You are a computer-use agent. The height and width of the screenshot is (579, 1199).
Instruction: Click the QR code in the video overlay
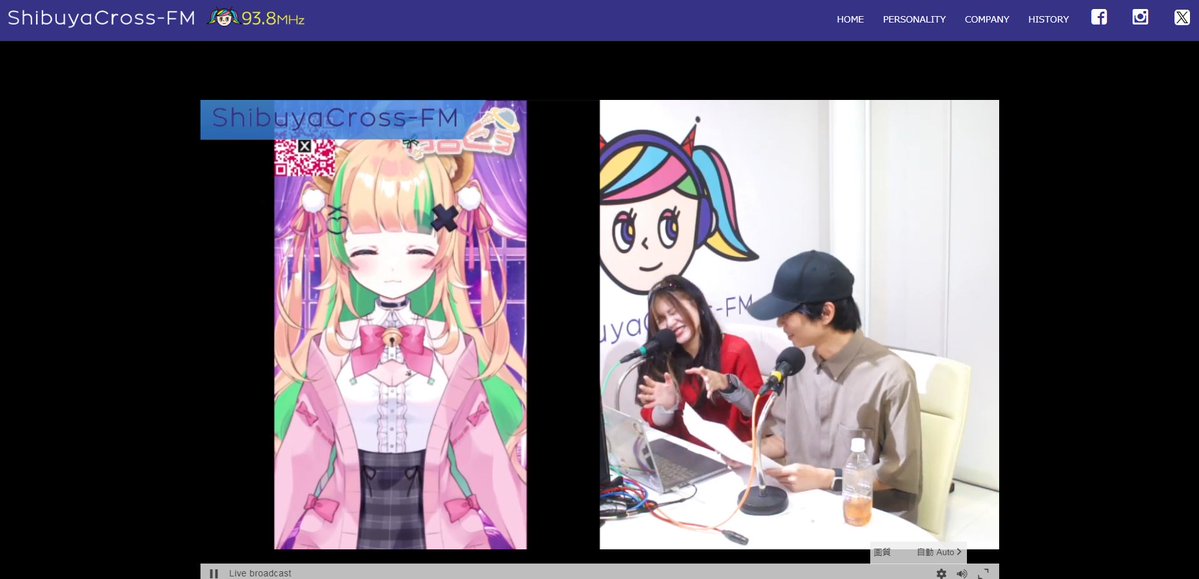click(x=305, y=158)
